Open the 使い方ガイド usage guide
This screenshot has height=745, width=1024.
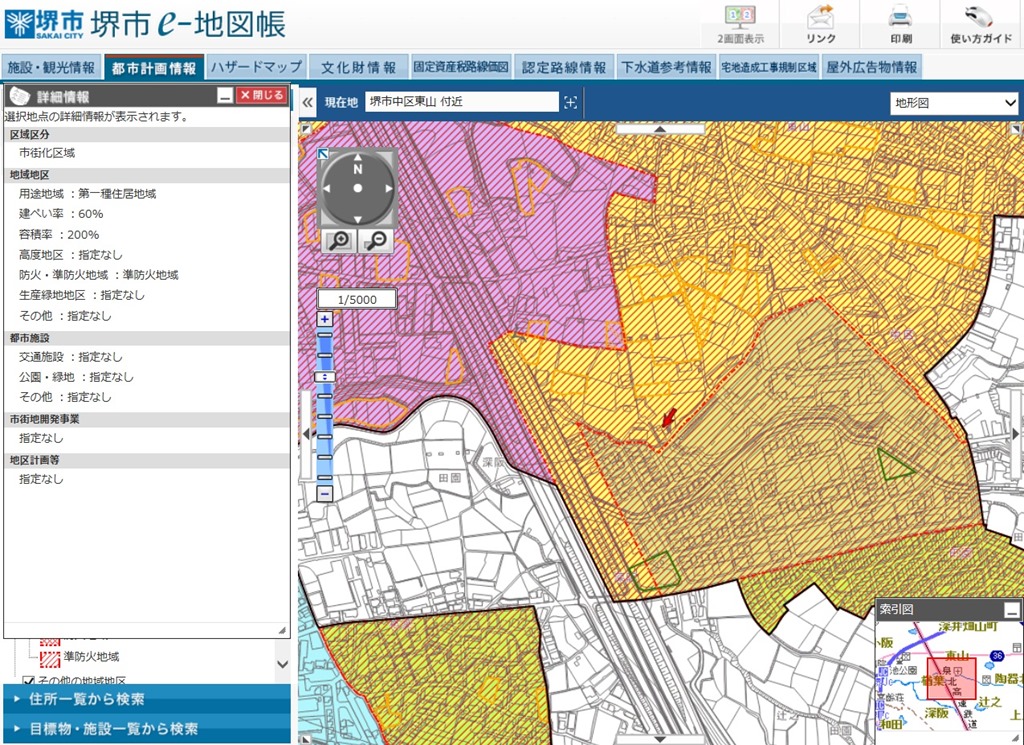pos(982,25)
